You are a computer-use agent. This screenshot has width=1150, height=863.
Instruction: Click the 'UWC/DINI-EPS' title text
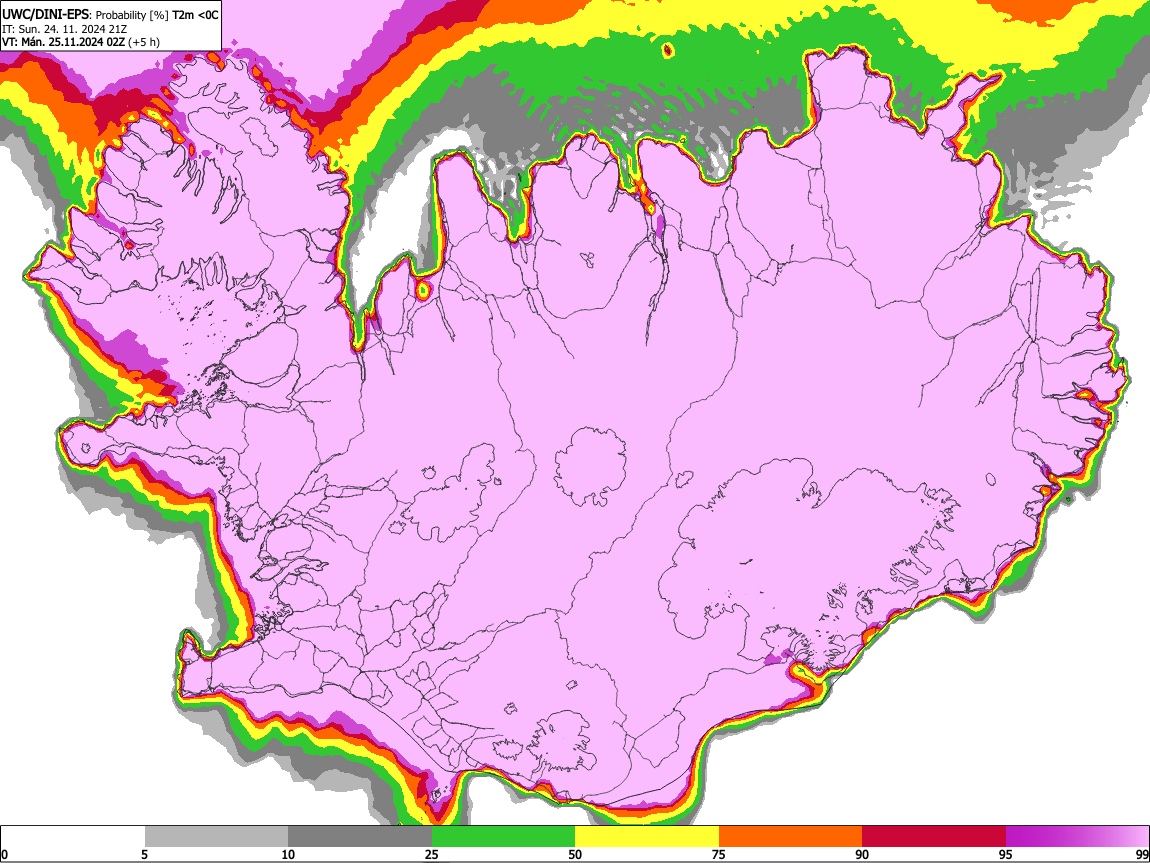(45, 14)
